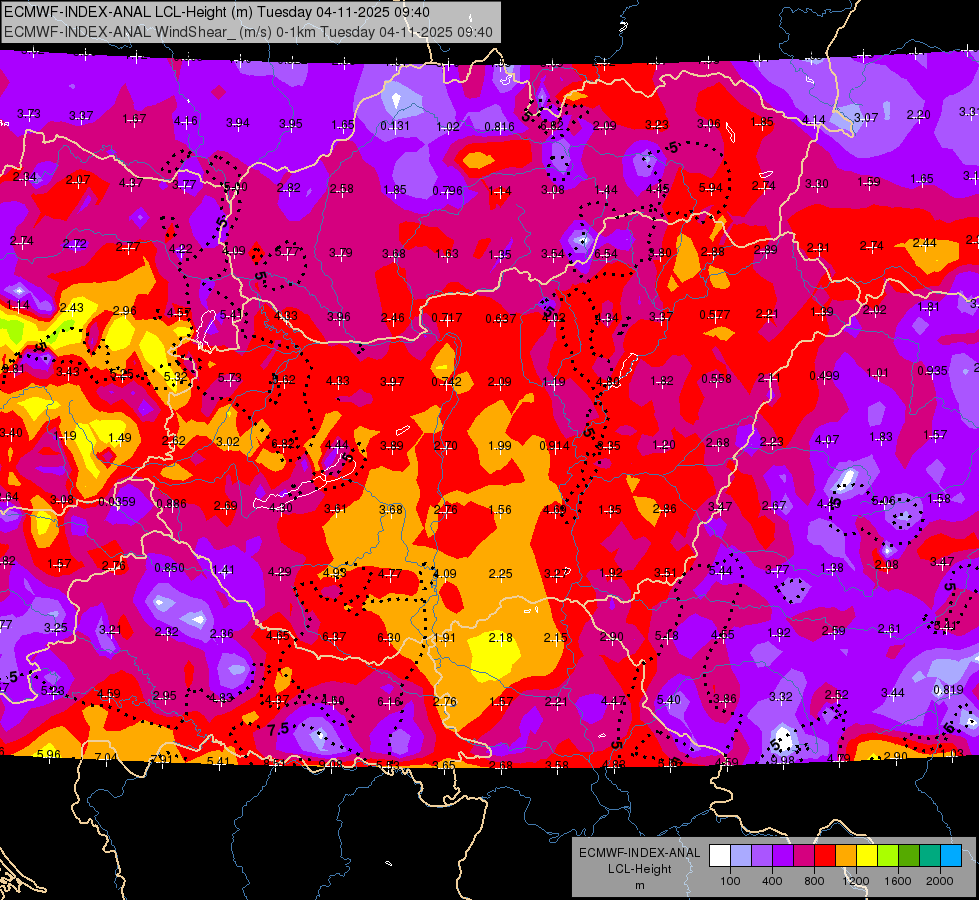
Task: Click the wind shear value 4.07
Action: point(827,440)
